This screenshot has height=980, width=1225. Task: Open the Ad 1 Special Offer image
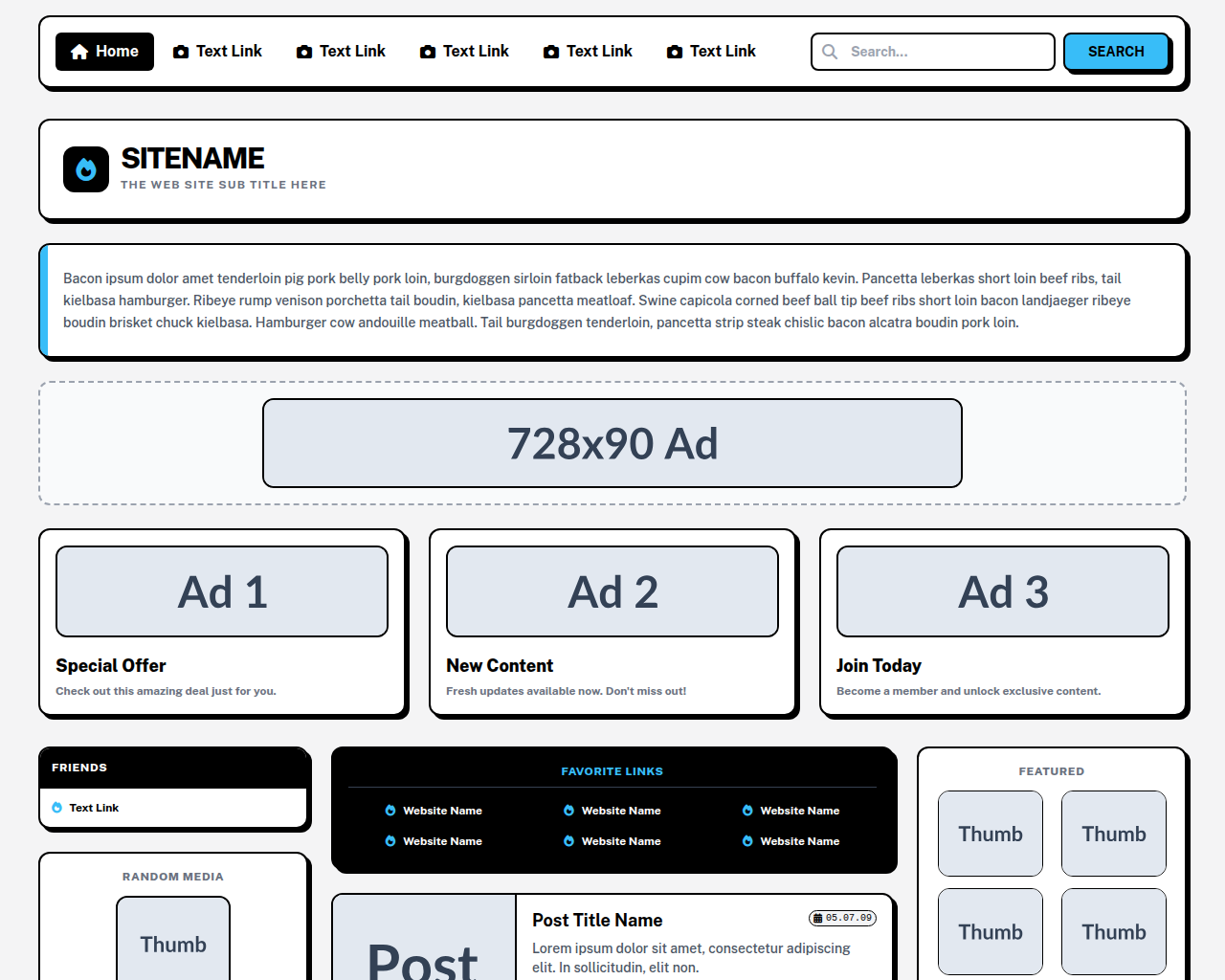point(222,591)
